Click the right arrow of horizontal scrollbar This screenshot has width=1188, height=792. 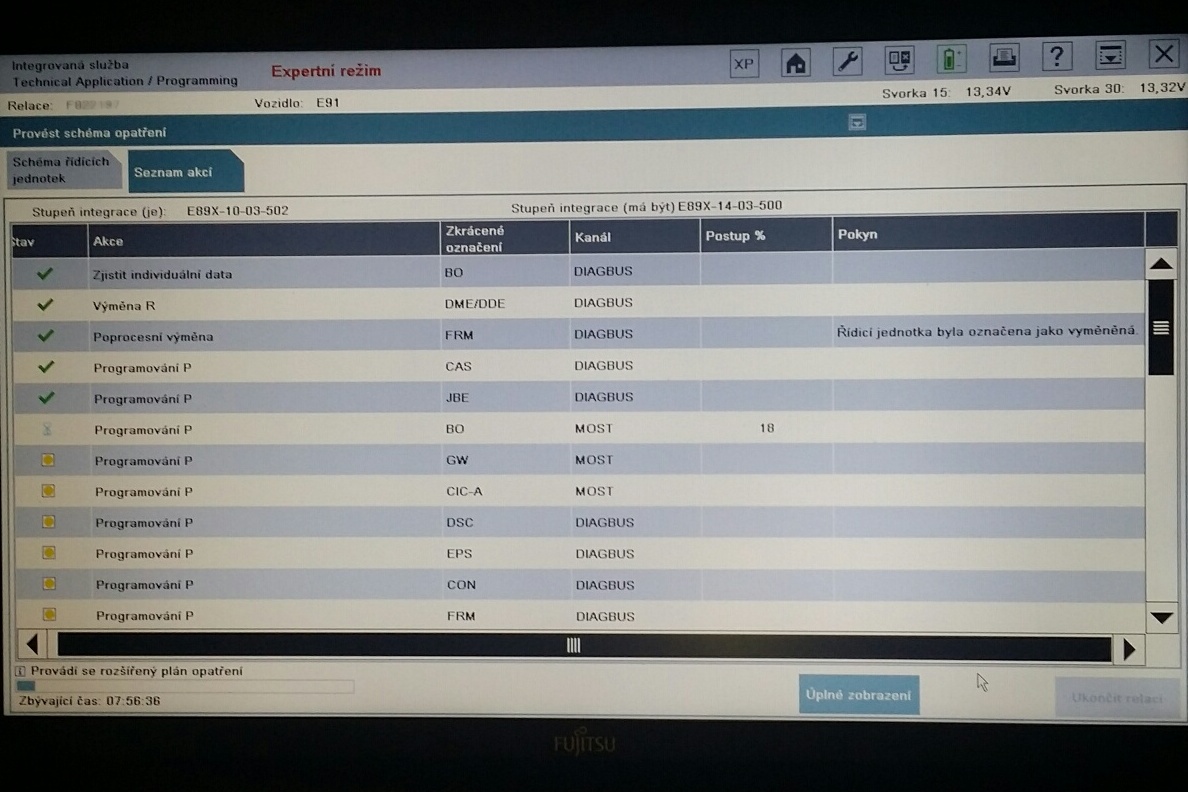point(1130,649)
